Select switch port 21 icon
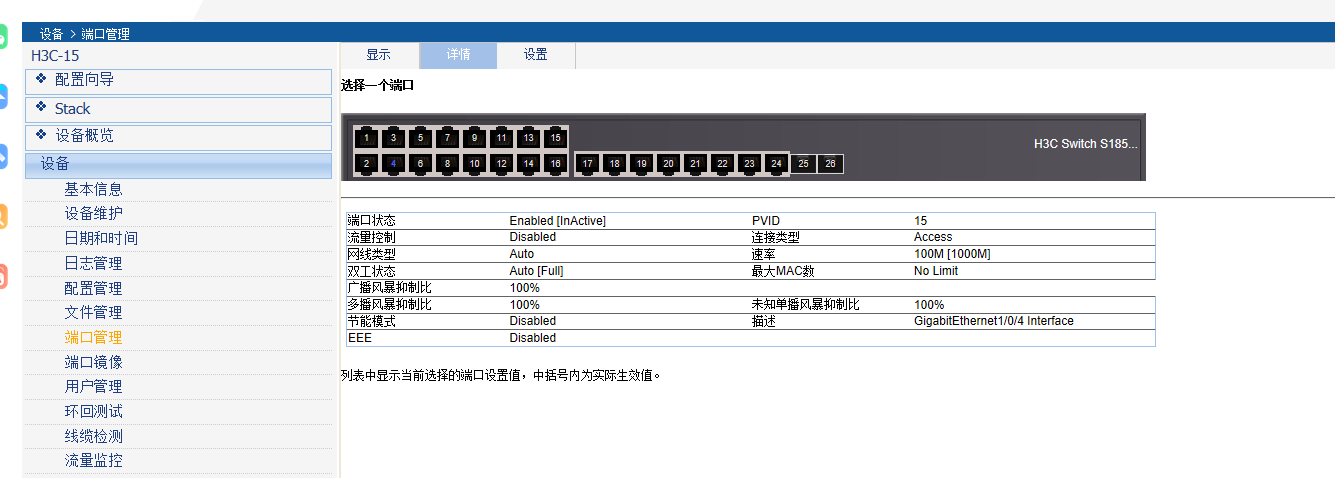The height and width of the screenshot is (478, 1335). pyautogui.click(x=696, y=163)
